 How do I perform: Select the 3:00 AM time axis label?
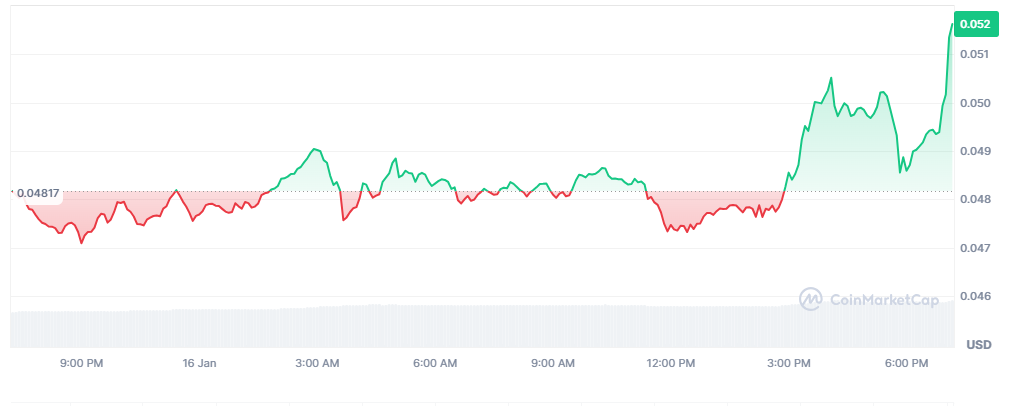pos(317,363)
